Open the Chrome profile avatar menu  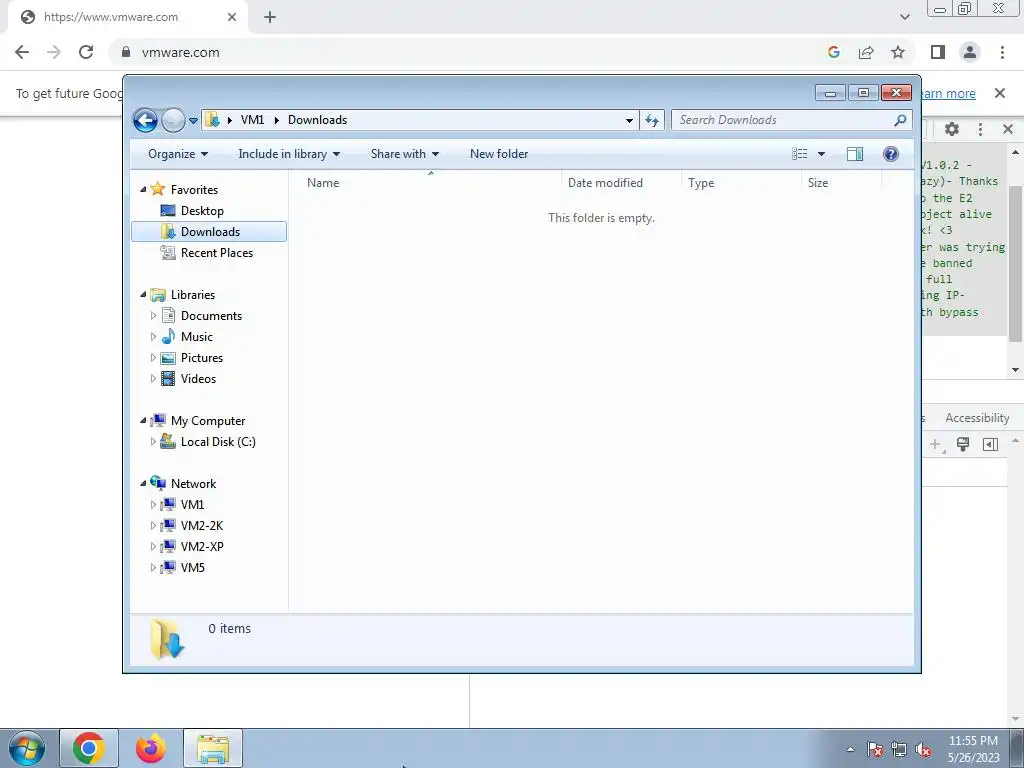tap(970, 52)
